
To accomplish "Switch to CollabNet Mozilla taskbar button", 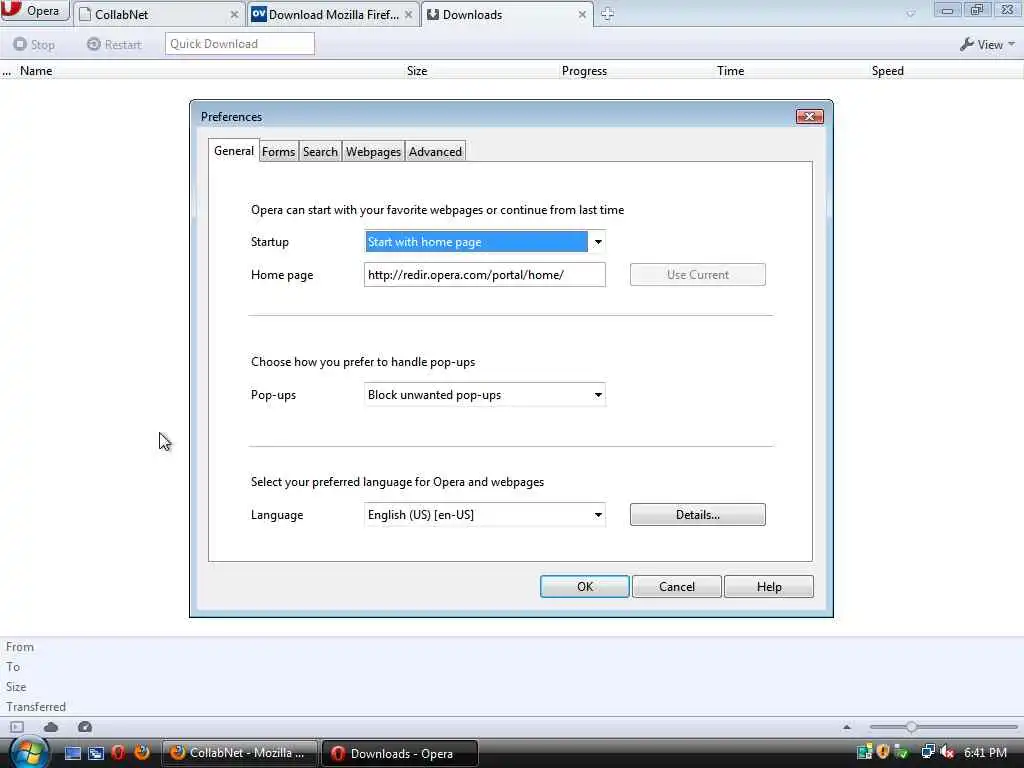I will [x=239, y=753].
